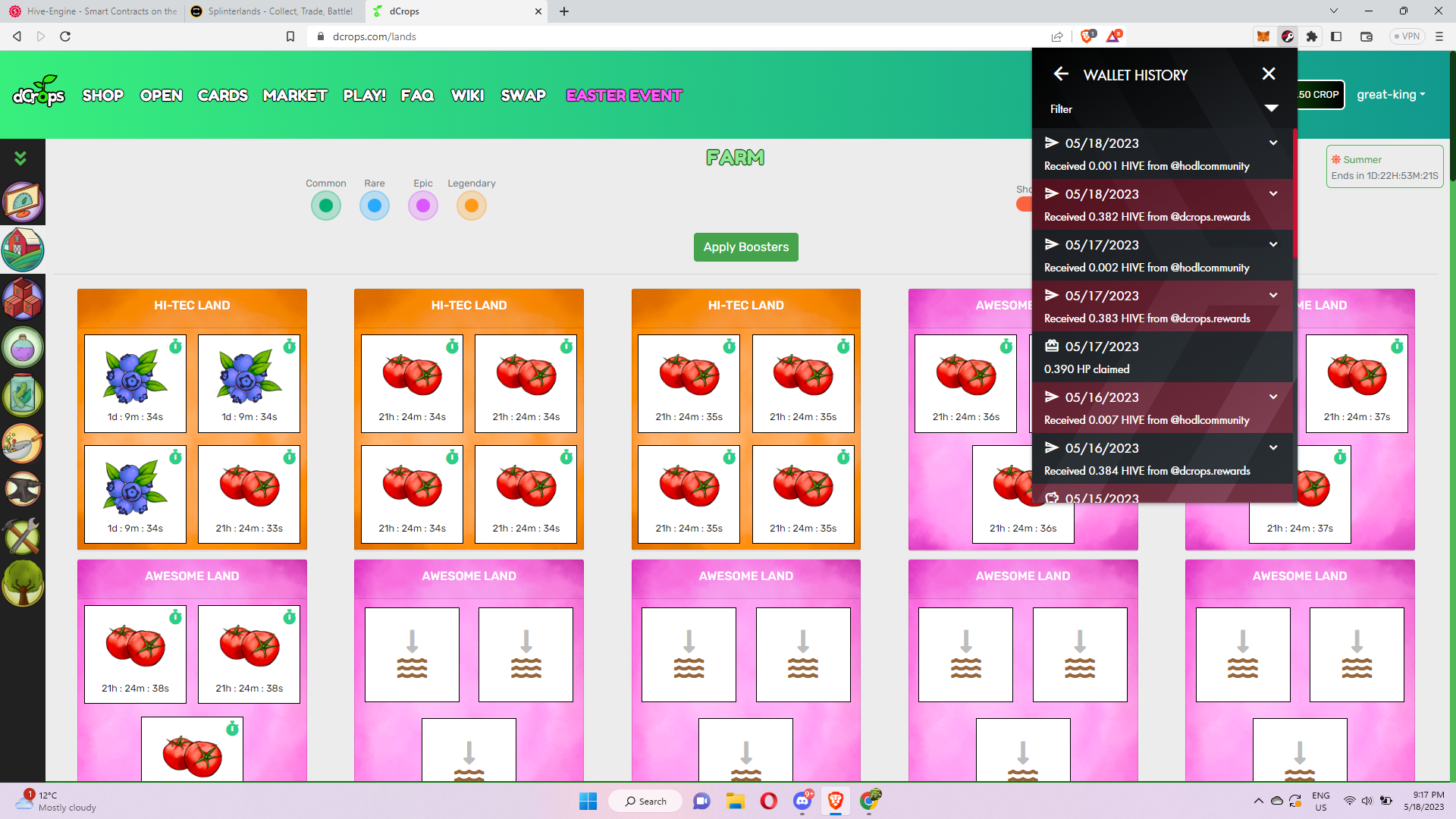1456x819 pixels.
Task: Open the extensions puzzle icon
Action: coord(1312,36)
